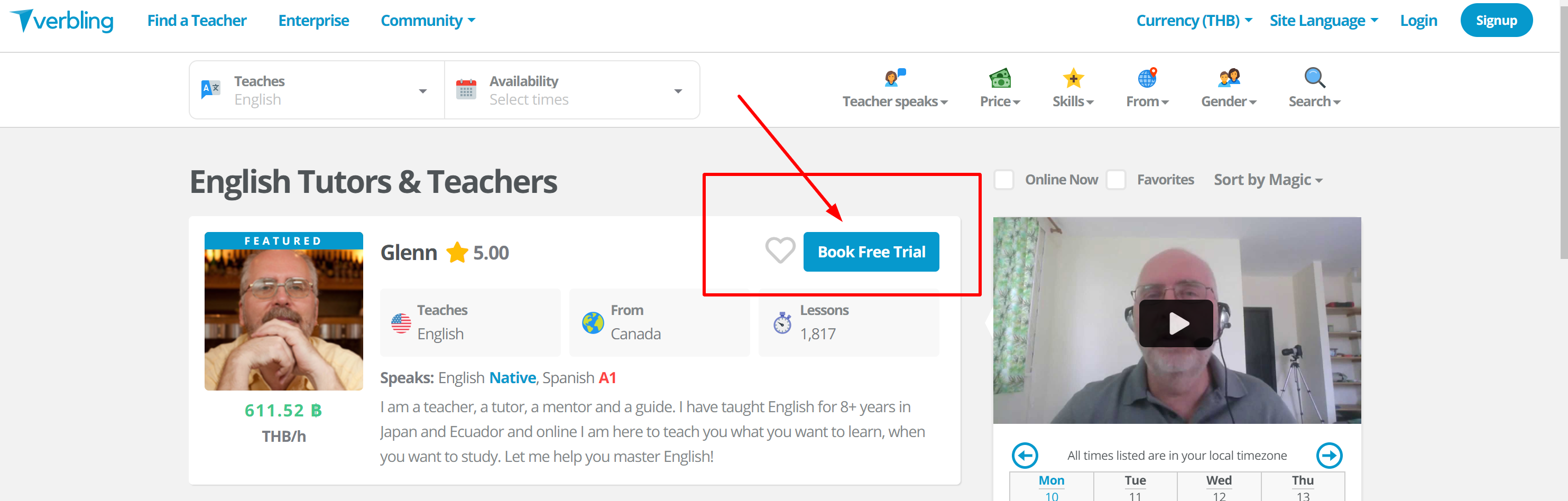Open the Skills star filter
This screenshot has width=1568, height=501.
(x=1073, y=88)
